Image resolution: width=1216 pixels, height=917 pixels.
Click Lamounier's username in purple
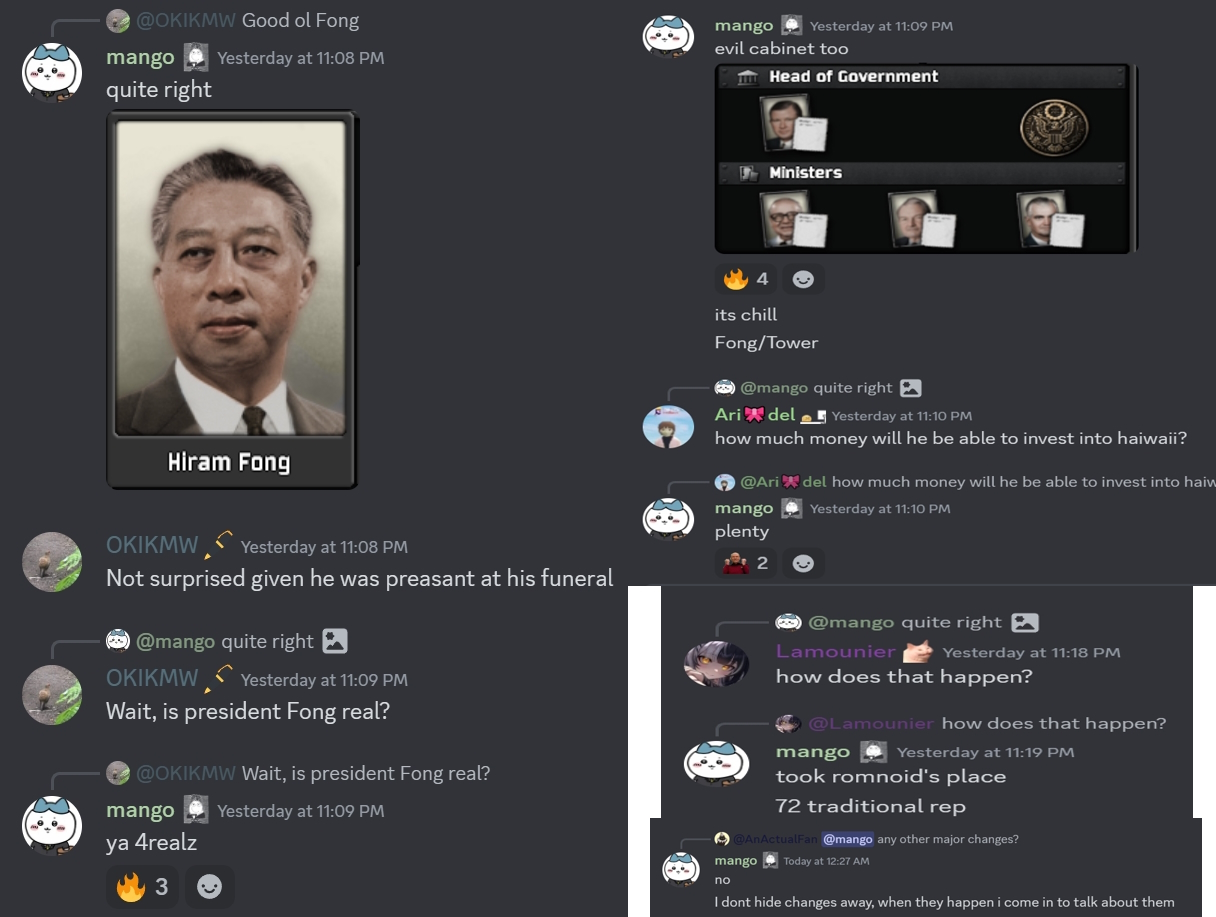836,652
